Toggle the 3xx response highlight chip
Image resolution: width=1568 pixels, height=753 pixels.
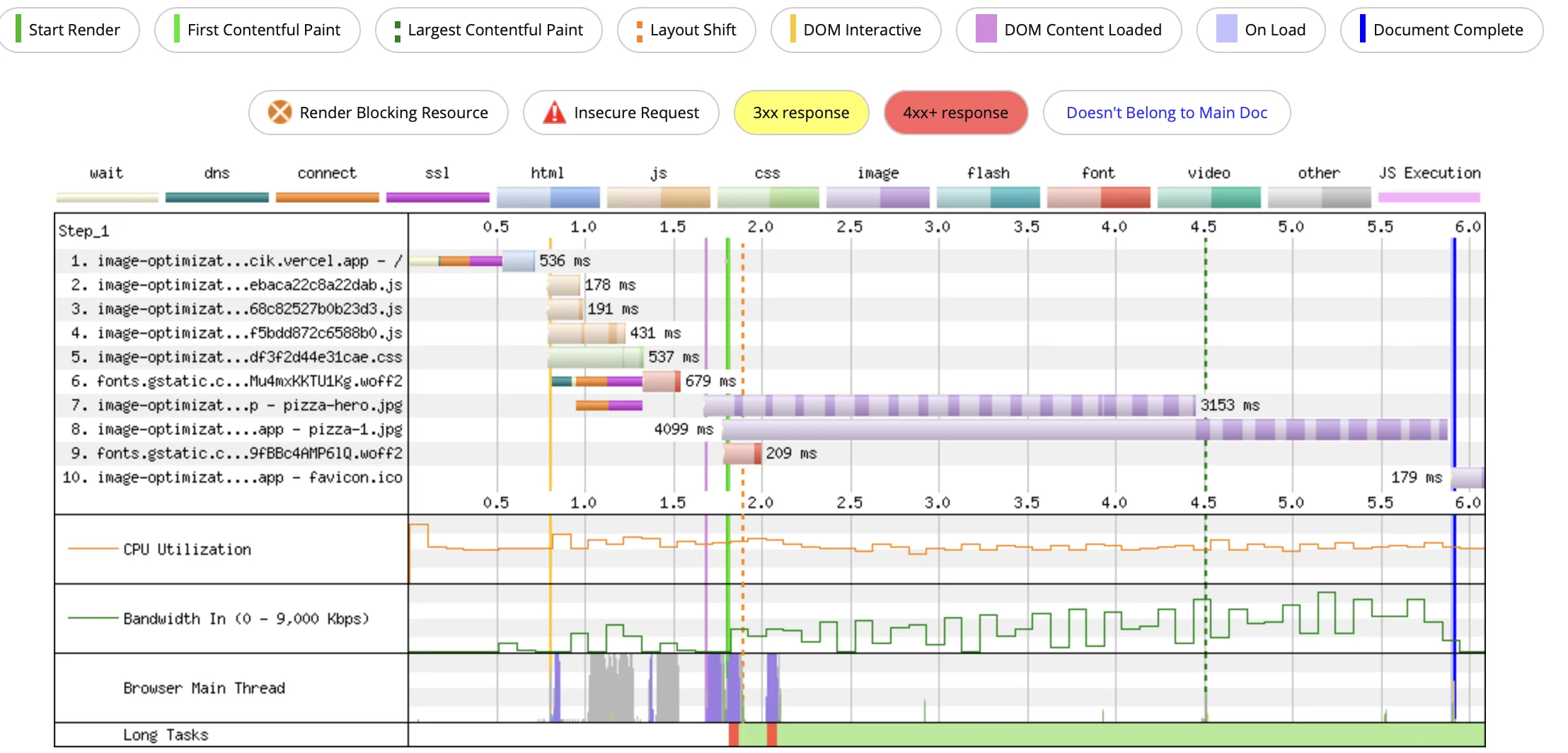pyautogui.click(x=801, y=113)
